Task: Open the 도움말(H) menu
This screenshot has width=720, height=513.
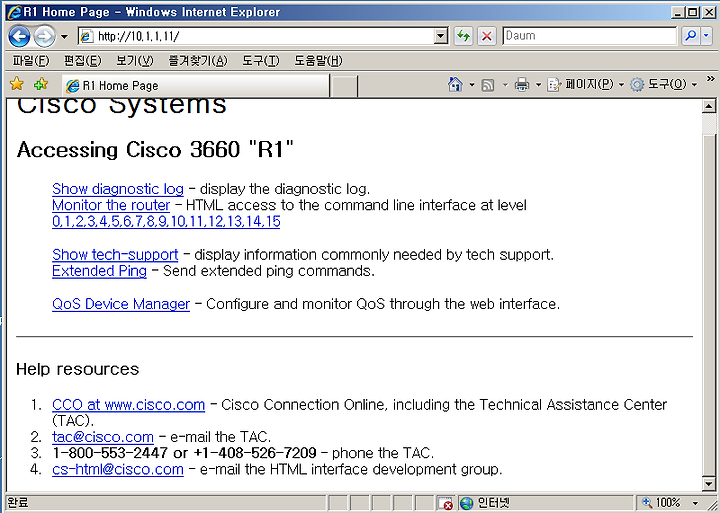Action: 318,61
